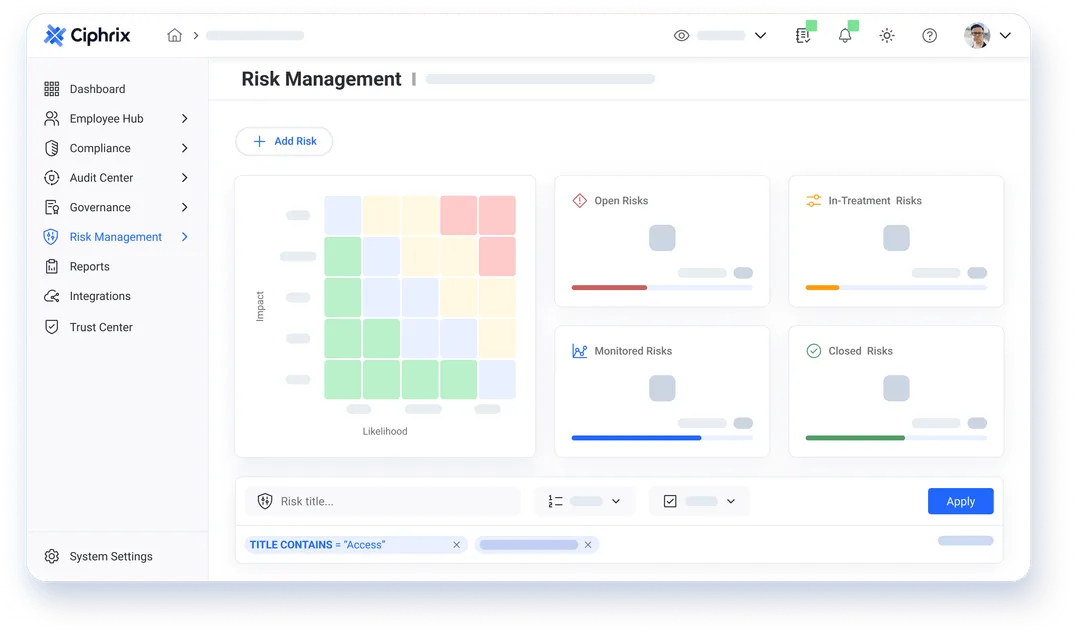
Task: Remove the second blurred filter chip
Action: pyautogui.click(x=588, y=545)
